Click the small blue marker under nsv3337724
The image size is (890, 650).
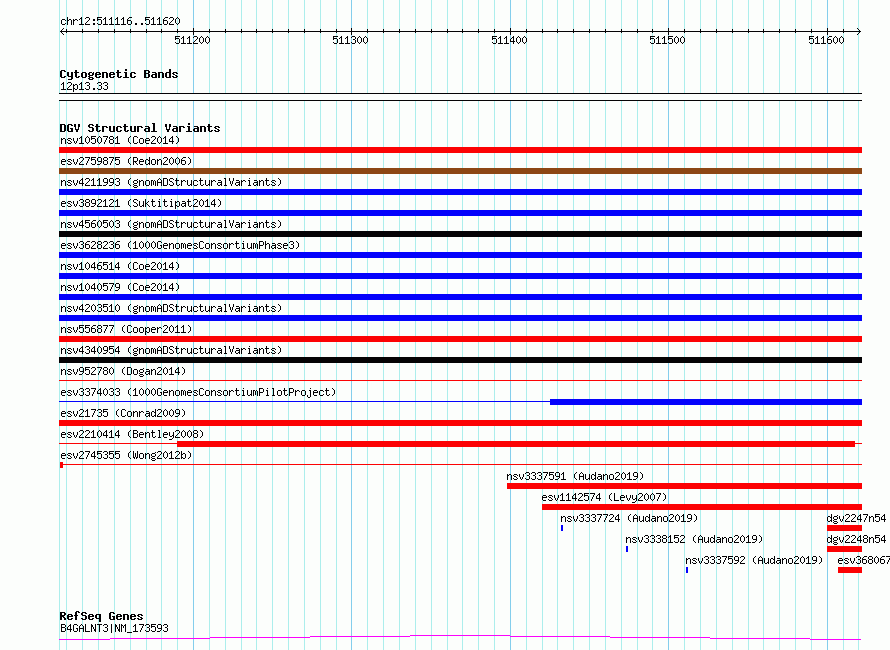[x=562, y=528]
